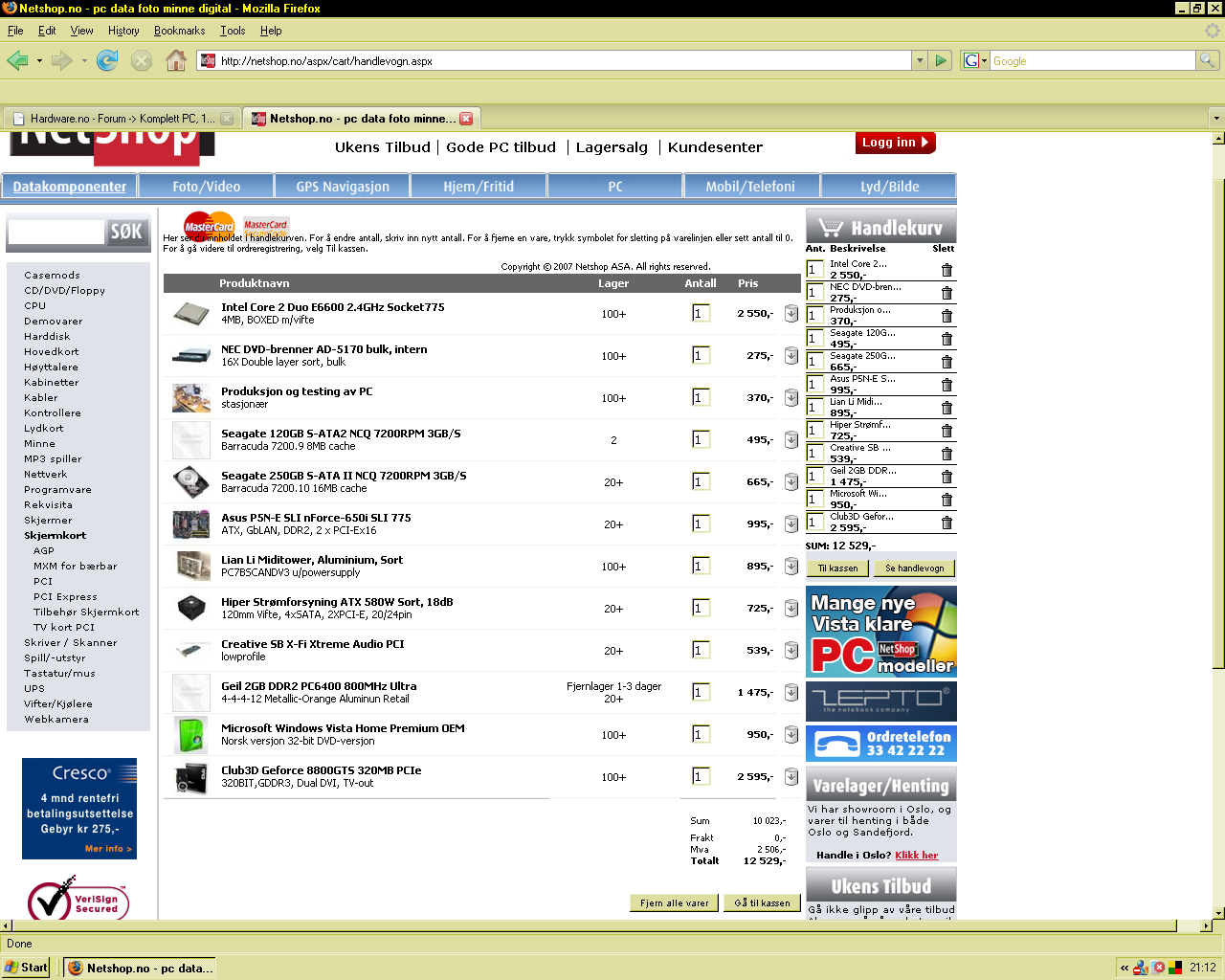Open the Windows Start button
Viewport: 1225px width, 980px height.
click(x=26, y=968)
